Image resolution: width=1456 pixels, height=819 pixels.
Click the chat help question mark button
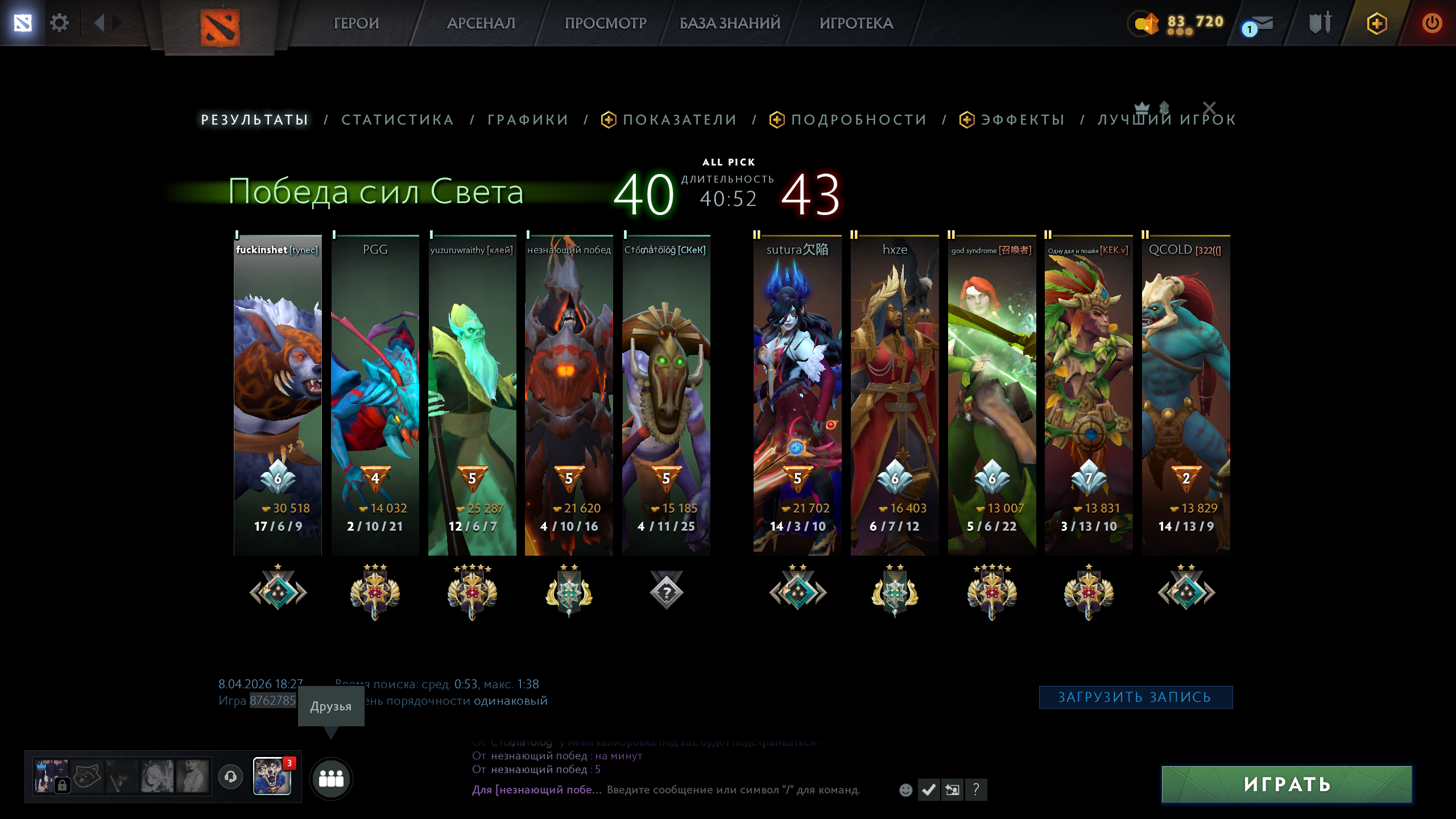tap(976, 789)
